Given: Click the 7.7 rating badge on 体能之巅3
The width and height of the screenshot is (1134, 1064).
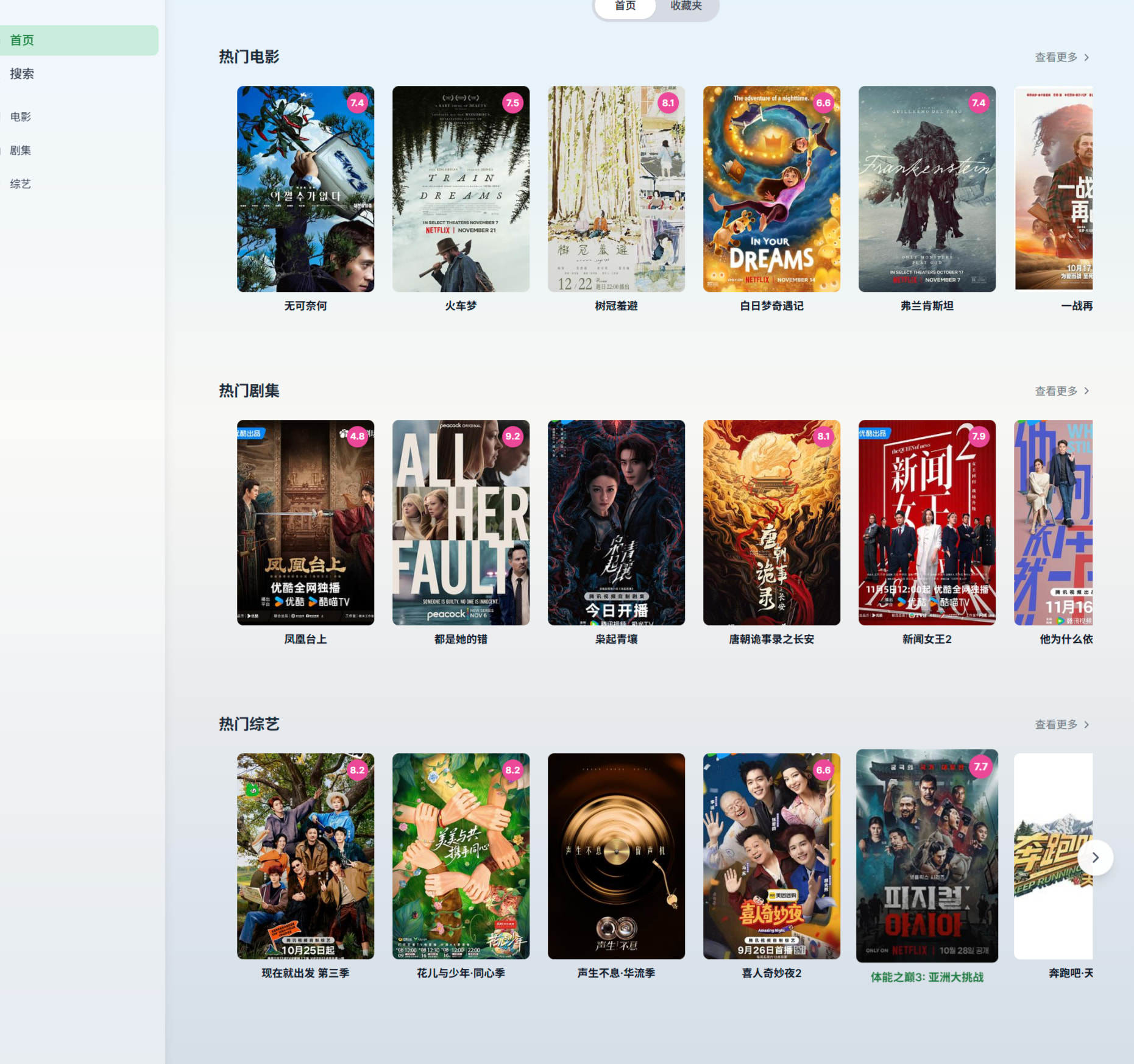Looking at the screenshot, I should [980, 767].
